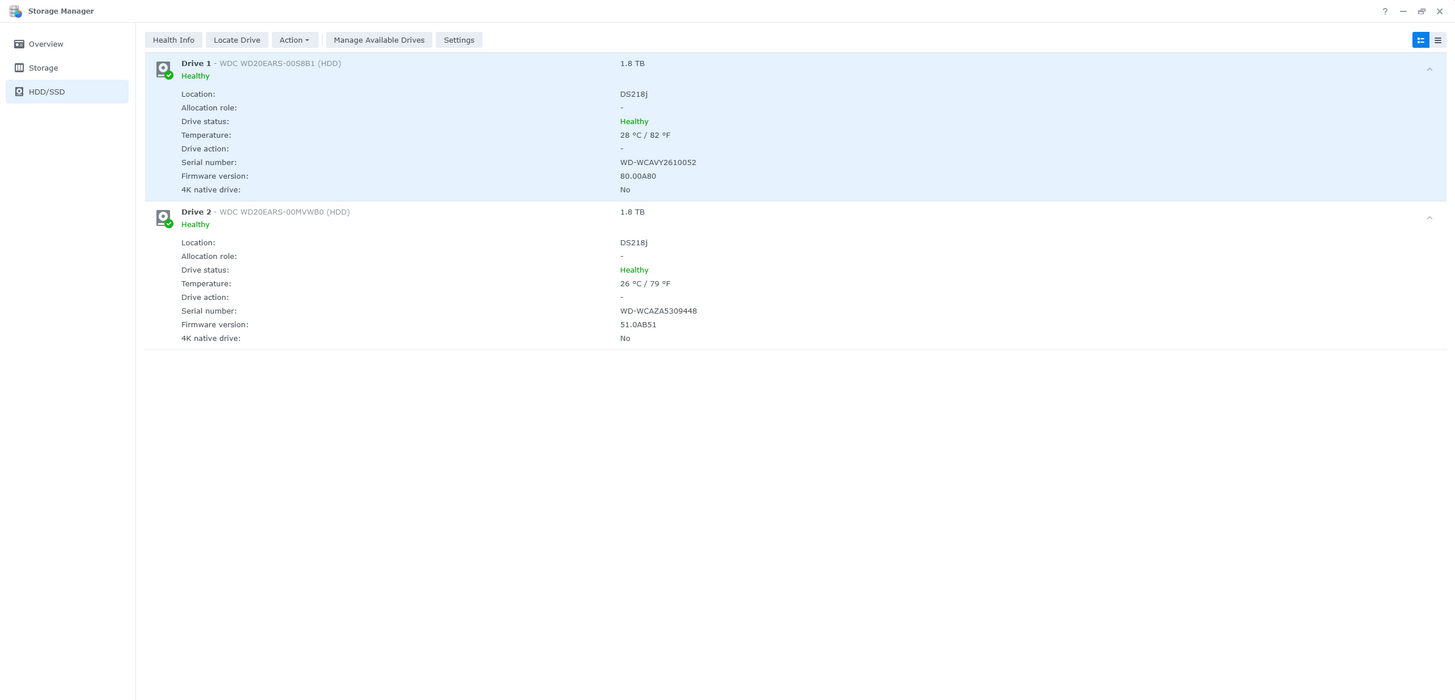Go to the Overview page

pyautogui.click(x=46, y=43)
